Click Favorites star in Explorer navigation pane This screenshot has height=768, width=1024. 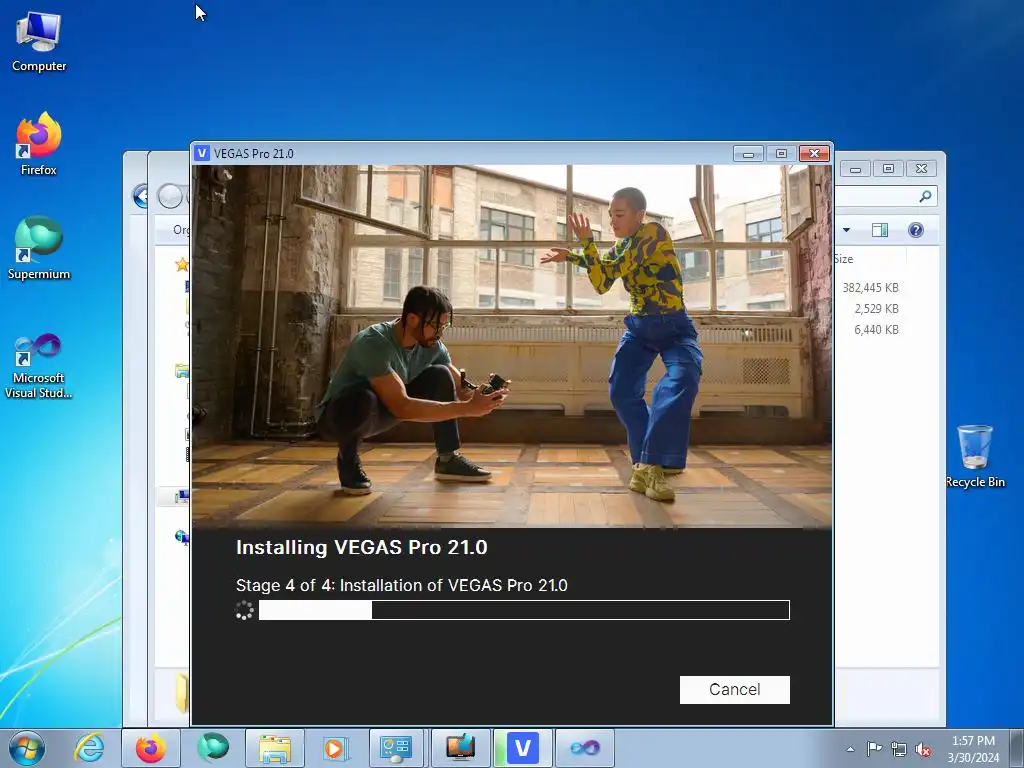182,264
